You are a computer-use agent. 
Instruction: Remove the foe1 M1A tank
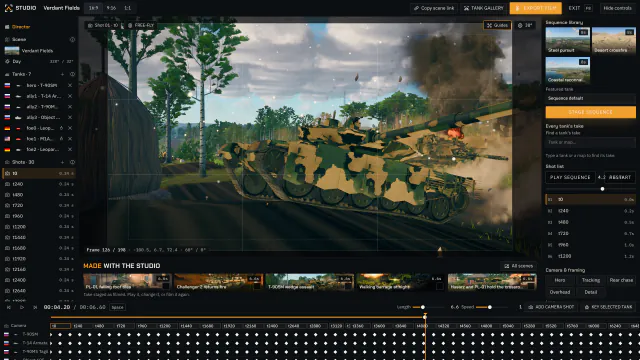pyautogui.click(x=70, y=139)
